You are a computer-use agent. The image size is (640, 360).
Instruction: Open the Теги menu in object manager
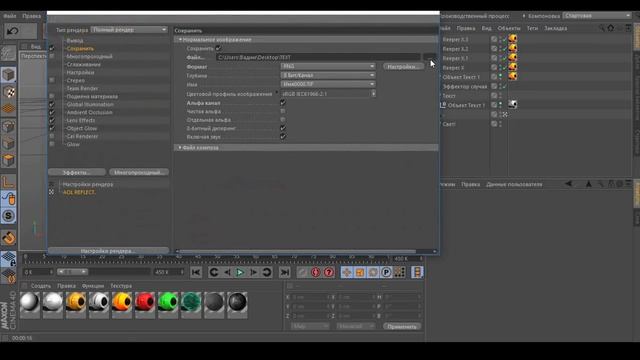point(532,28)
